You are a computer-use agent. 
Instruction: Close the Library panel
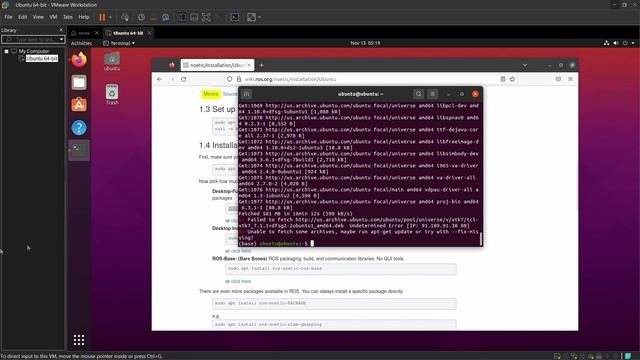pyautogui.click(x=61, y=30)
